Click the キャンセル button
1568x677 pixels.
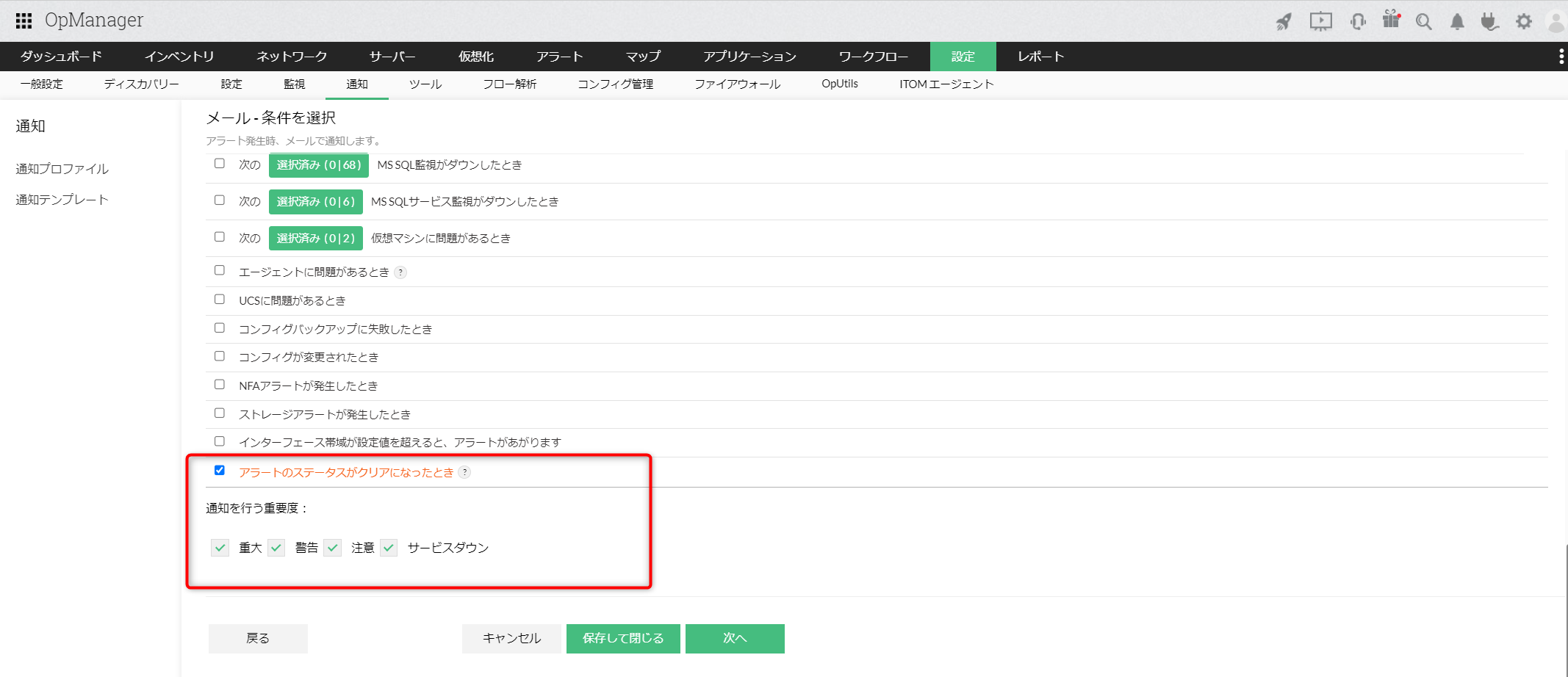511,639
